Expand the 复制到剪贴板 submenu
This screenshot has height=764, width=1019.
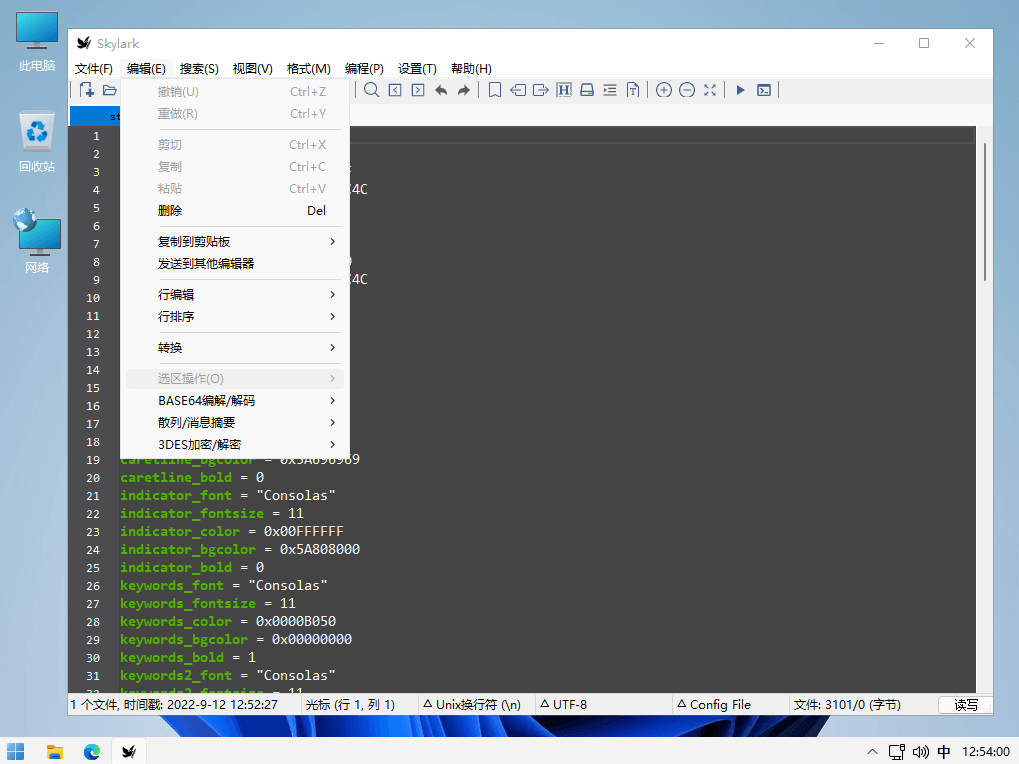[x=235, y=242]
